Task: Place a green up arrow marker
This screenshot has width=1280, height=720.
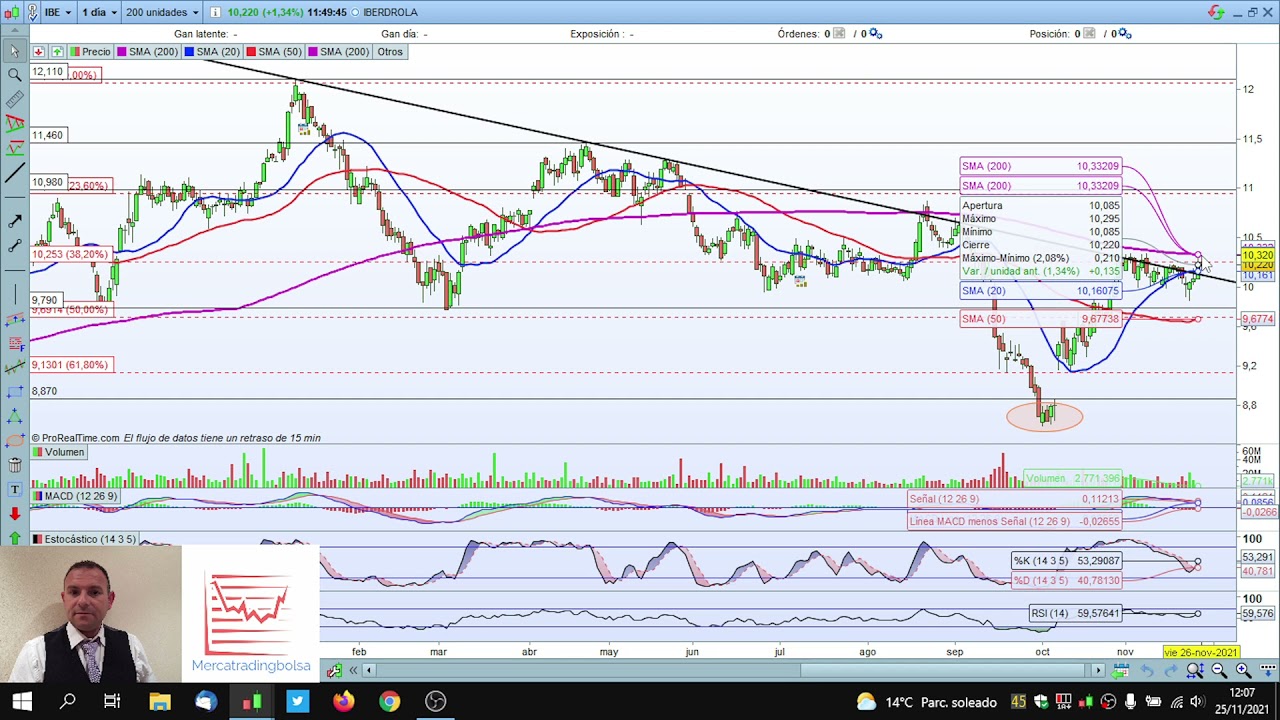Action: click(14, 538)
